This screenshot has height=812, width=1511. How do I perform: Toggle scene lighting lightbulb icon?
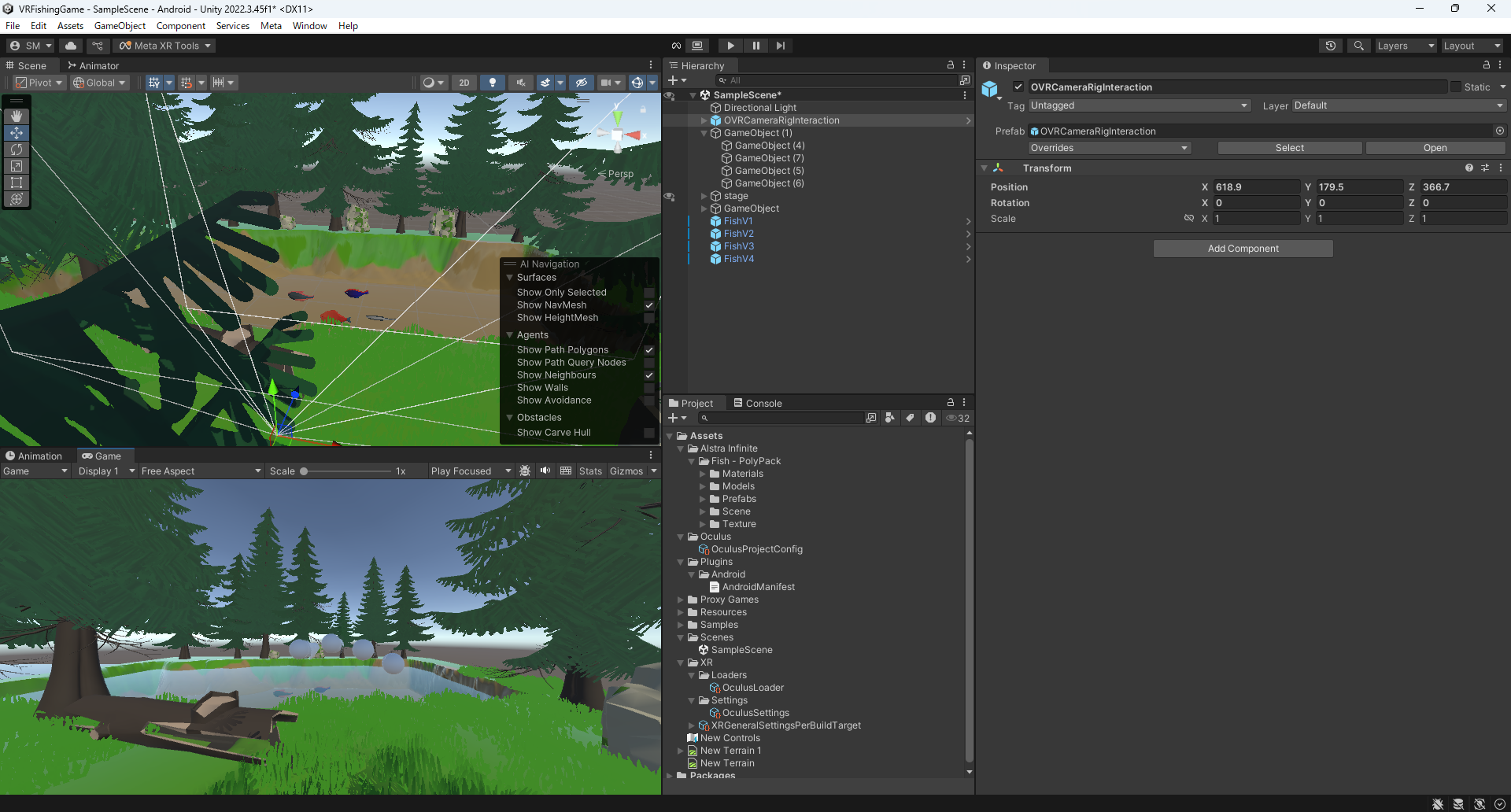point(493,83)
